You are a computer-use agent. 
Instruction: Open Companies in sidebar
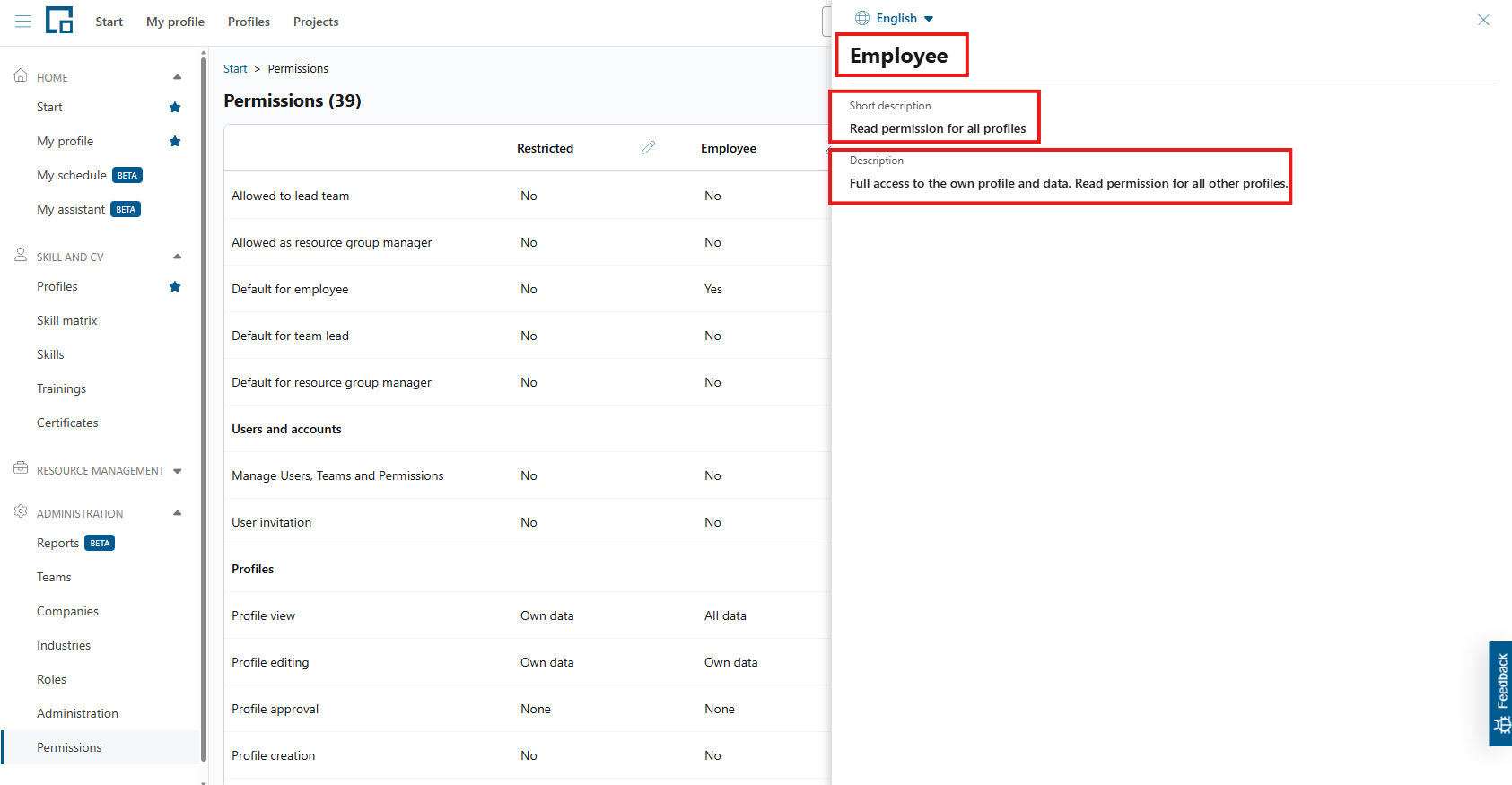(x=68, y=612)
